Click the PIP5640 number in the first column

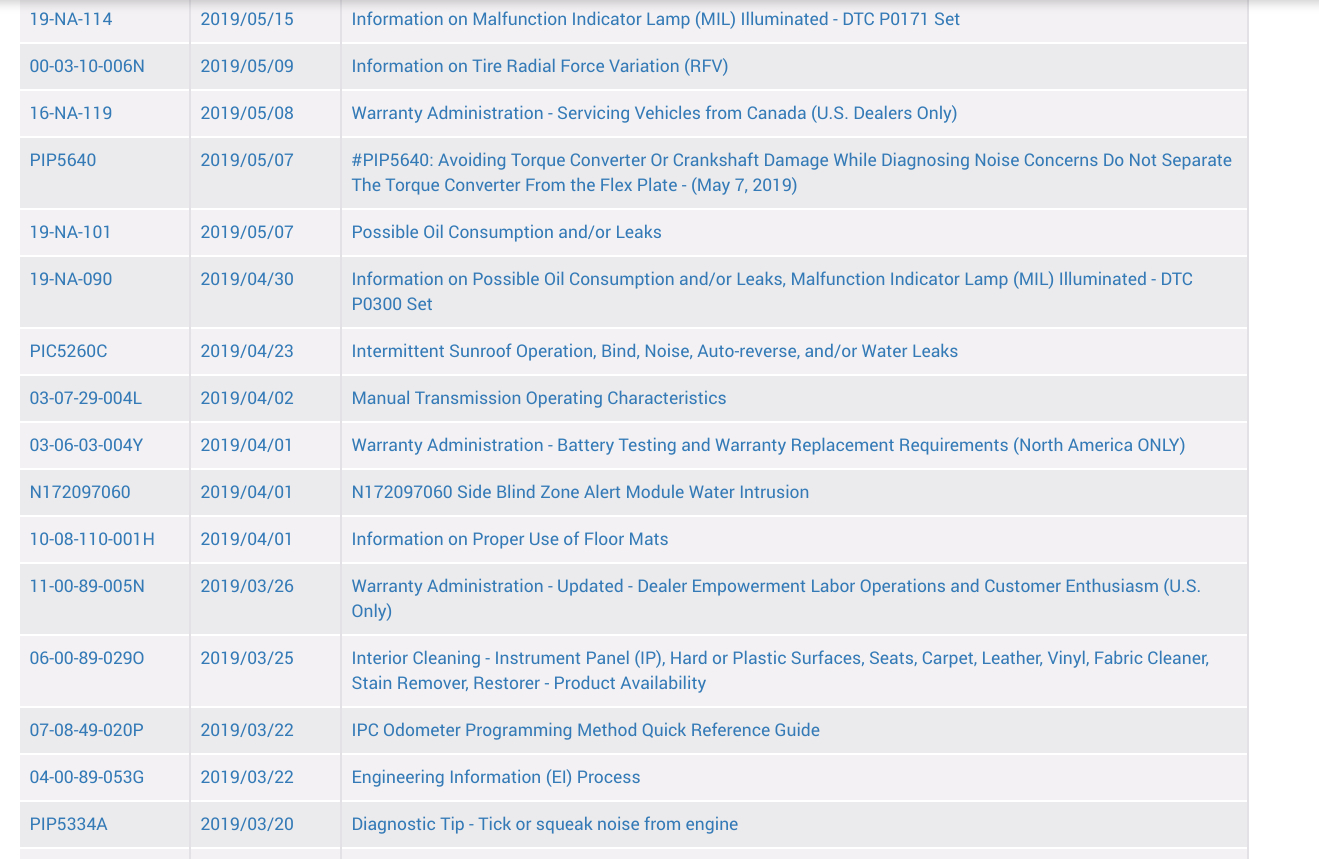tap(63, 160)
